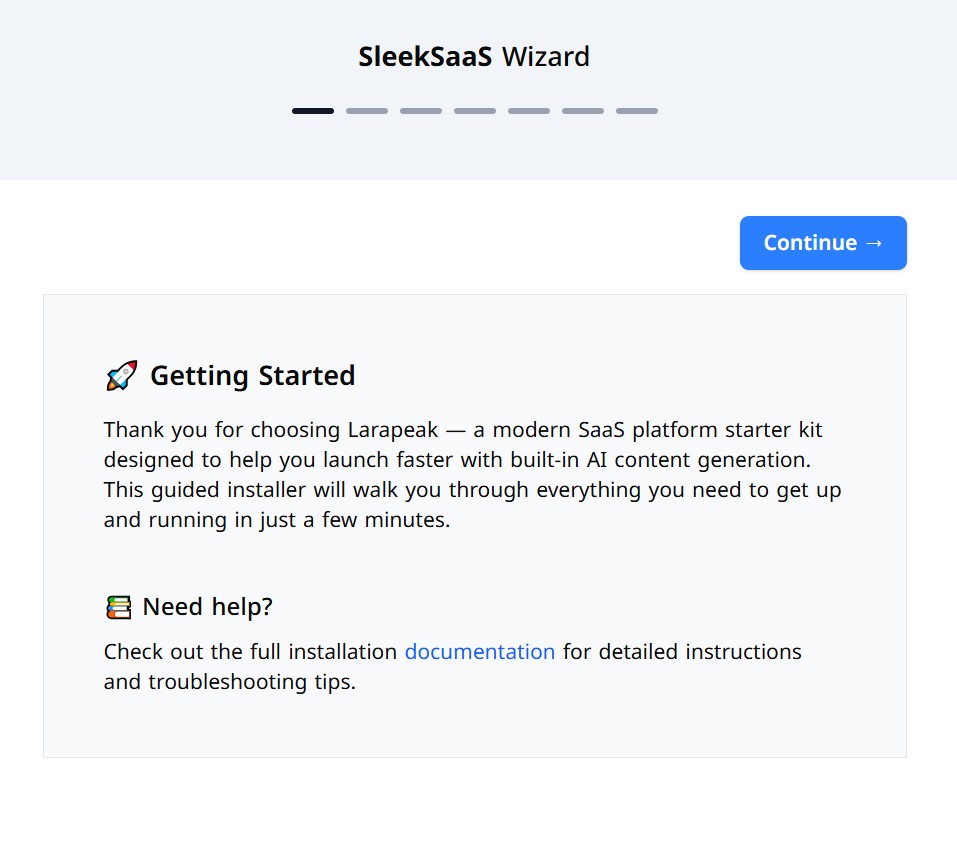Click the Continue button
Image resolution: width=957 pixels, height=852 pixels.
tap(822, 243)
